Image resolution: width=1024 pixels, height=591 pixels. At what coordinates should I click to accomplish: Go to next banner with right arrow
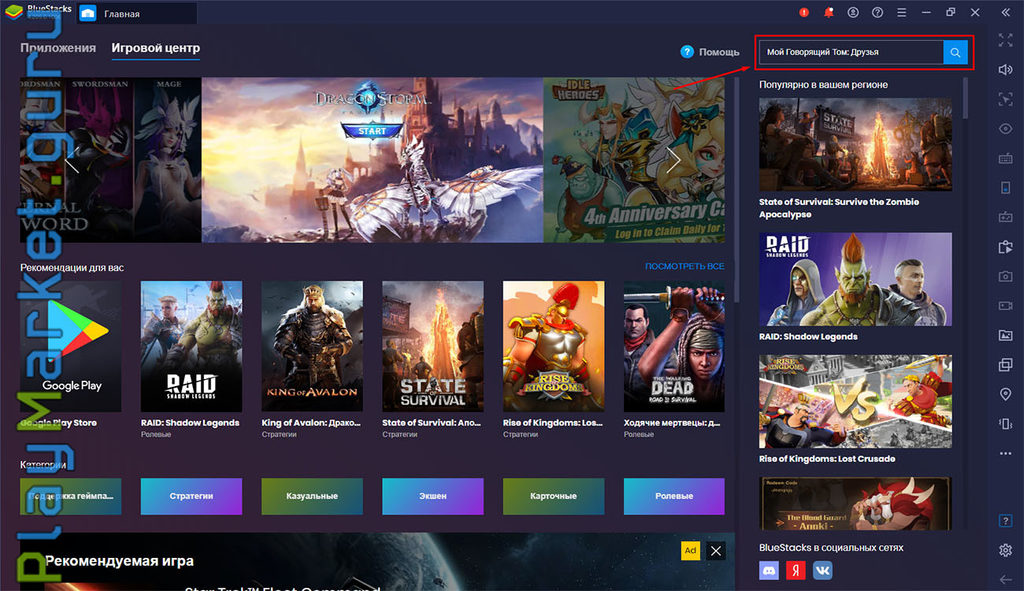(x=673, y=160)
